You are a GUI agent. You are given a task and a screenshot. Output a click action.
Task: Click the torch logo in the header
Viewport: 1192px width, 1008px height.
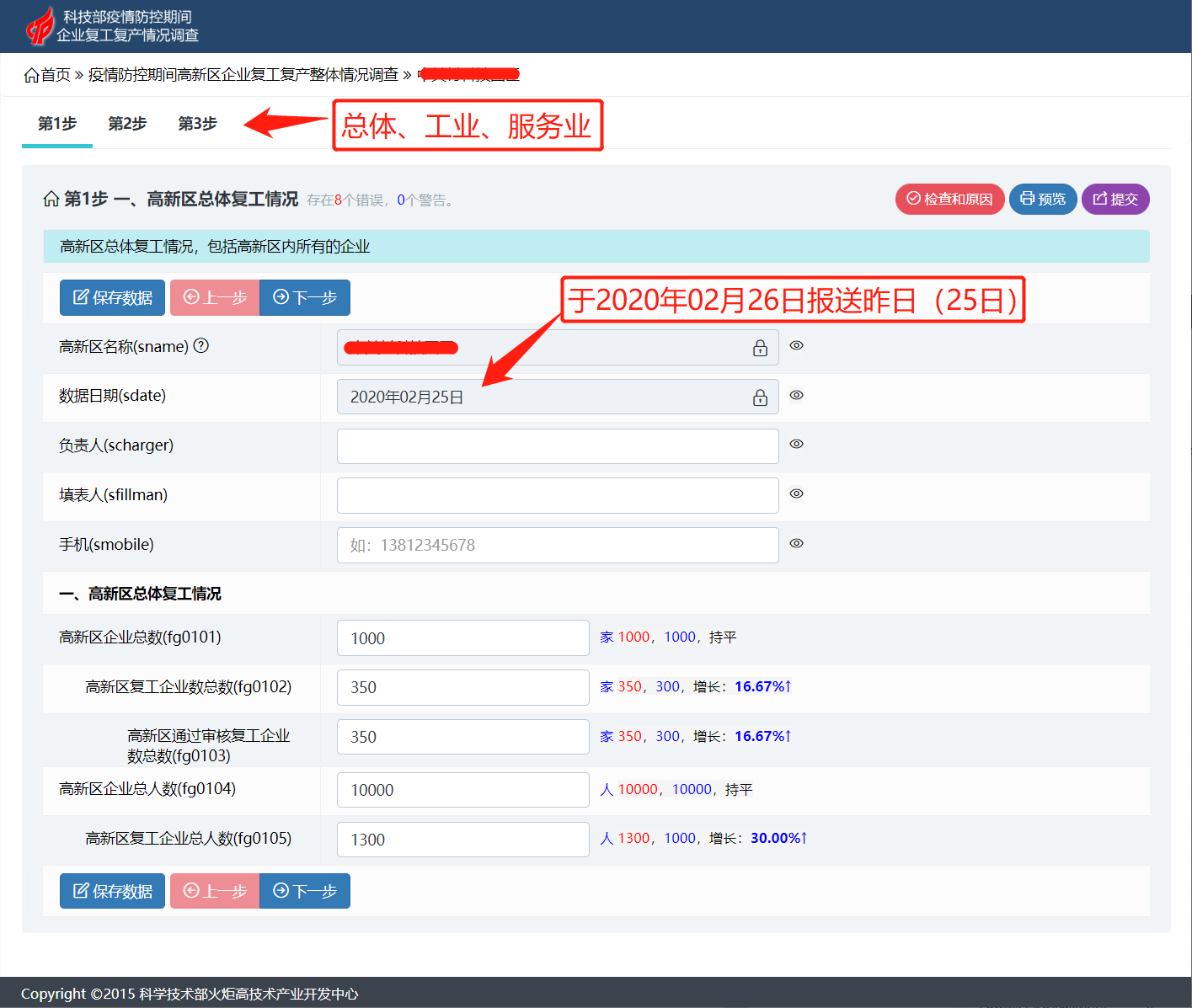pyautogui.click(x=40, y=26)
